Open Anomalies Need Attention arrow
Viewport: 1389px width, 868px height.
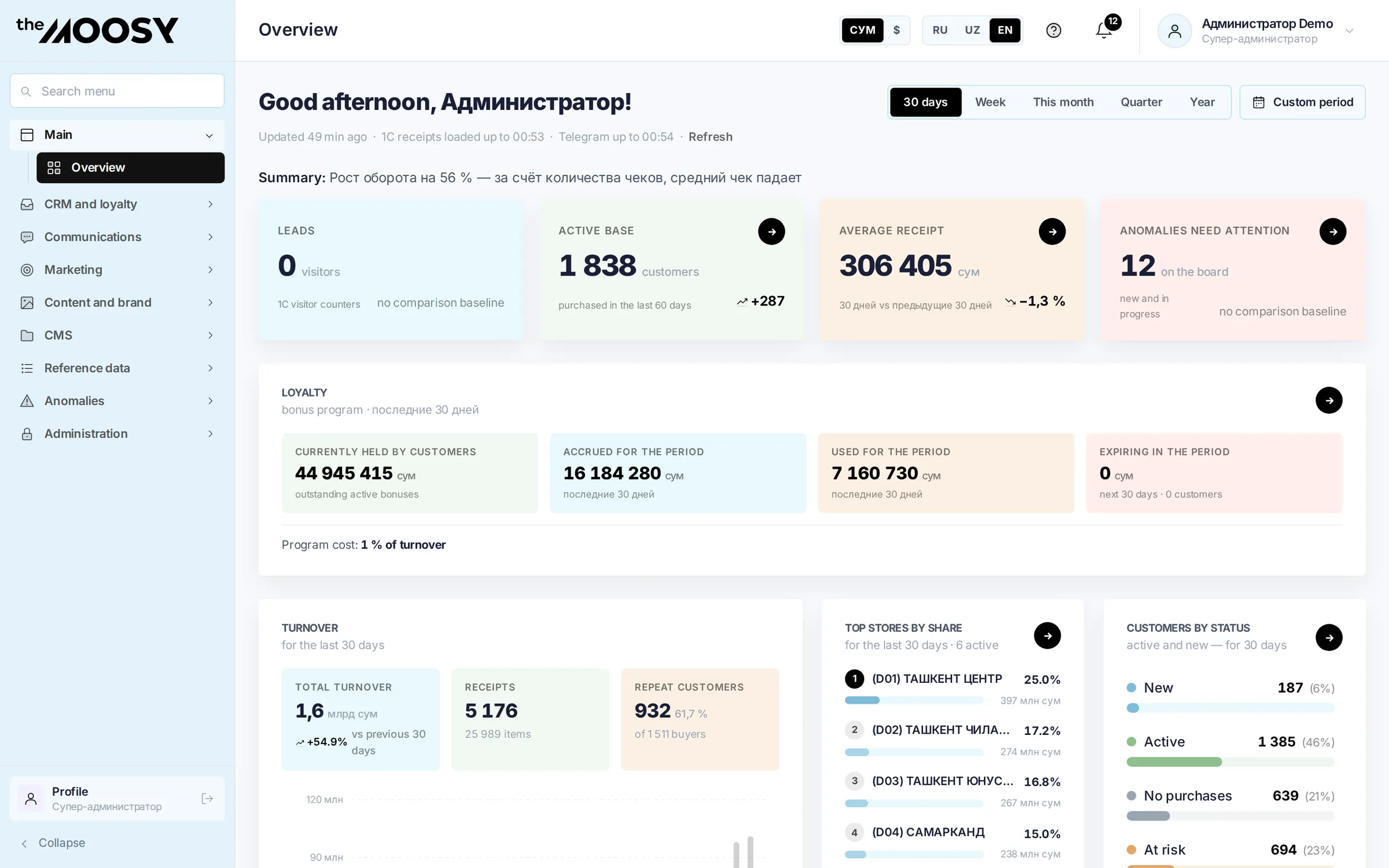click(x=1333, y=231)
